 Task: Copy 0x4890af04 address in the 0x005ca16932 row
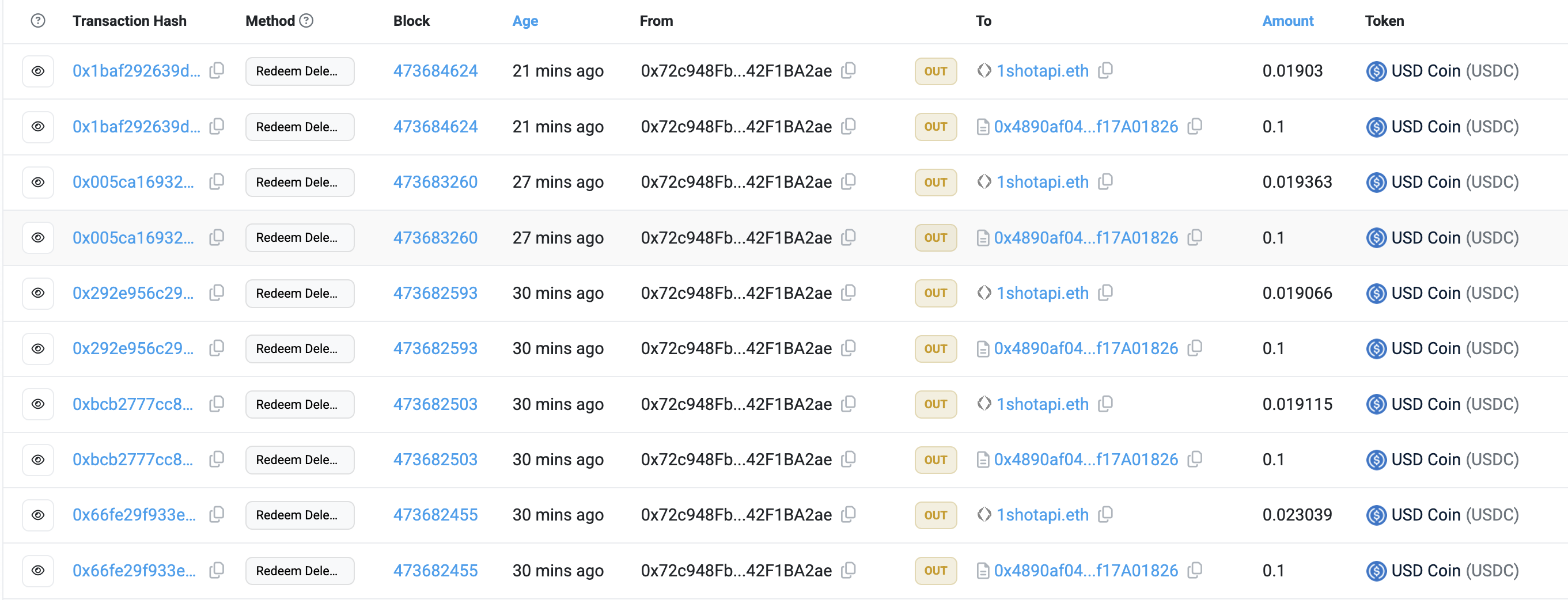[1195, 237]
